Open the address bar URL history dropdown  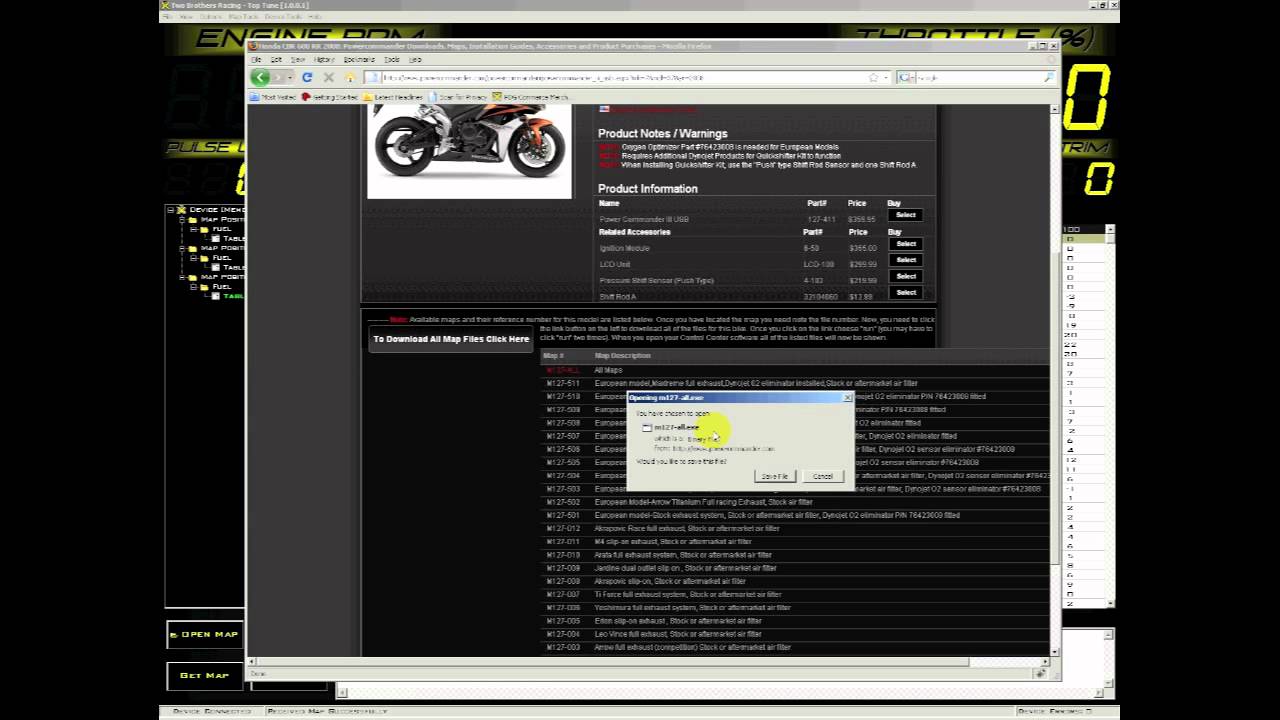(x=885, y=77)
